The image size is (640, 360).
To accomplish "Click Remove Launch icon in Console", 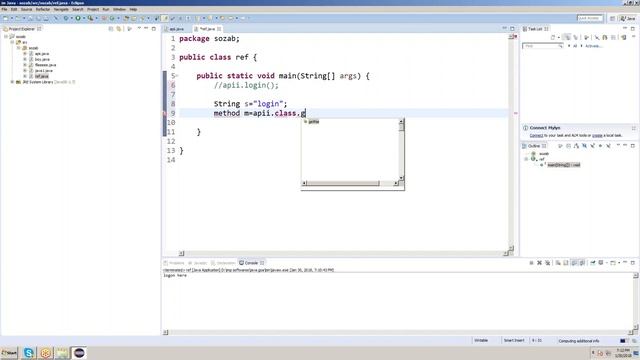I will point(539,263).
